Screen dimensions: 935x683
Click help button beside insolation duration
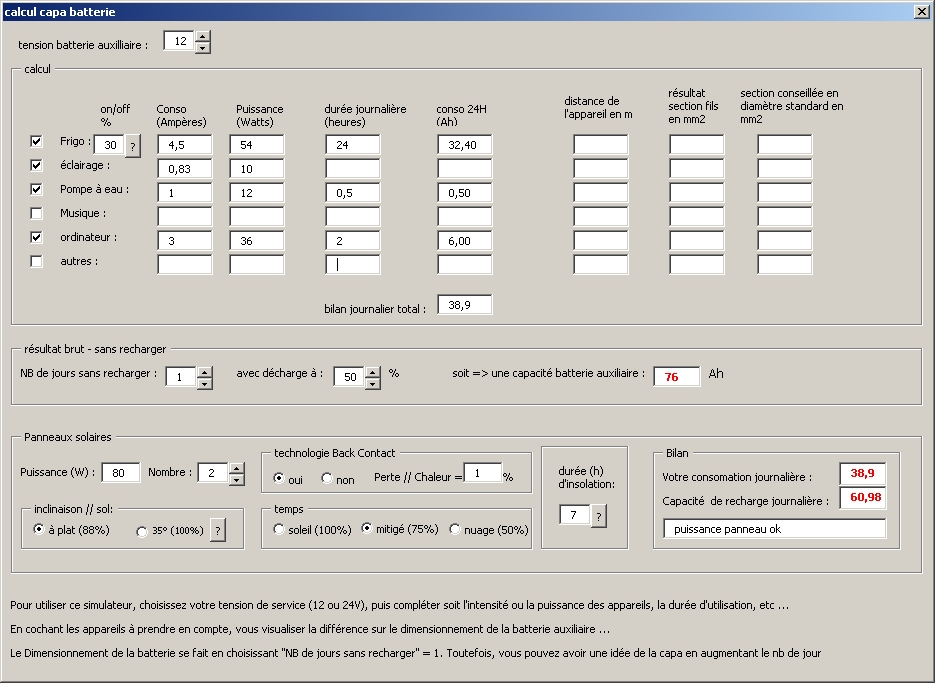pos(599,516)
